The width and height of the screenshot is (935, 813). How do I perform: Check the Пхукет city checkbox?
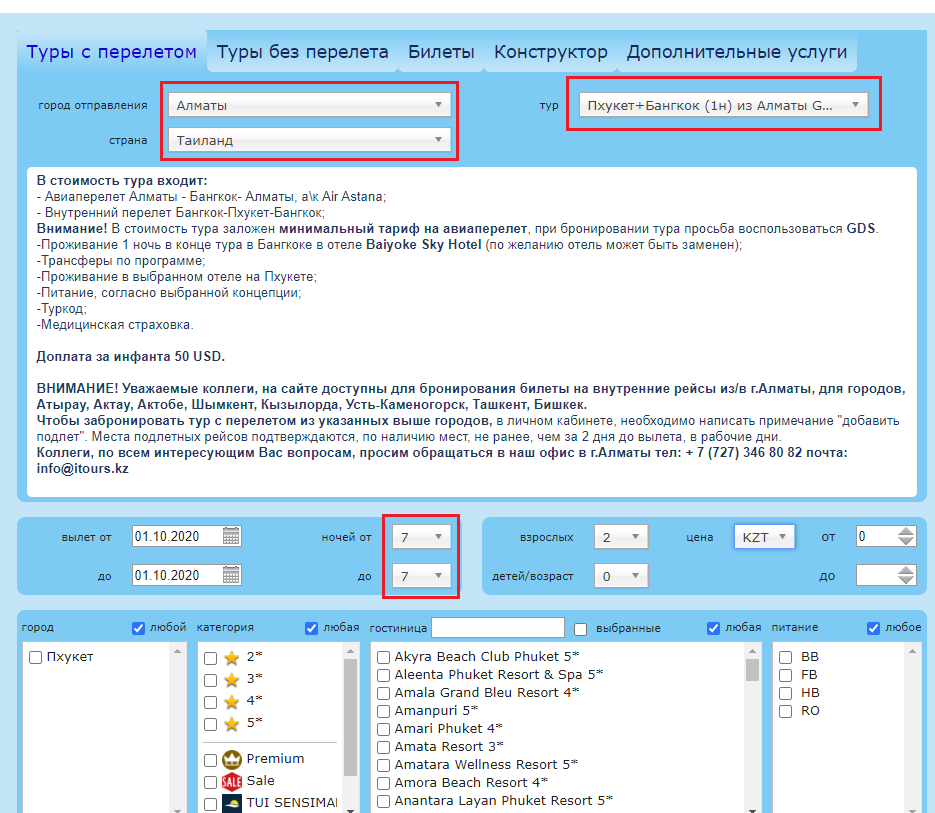[36, 657]
